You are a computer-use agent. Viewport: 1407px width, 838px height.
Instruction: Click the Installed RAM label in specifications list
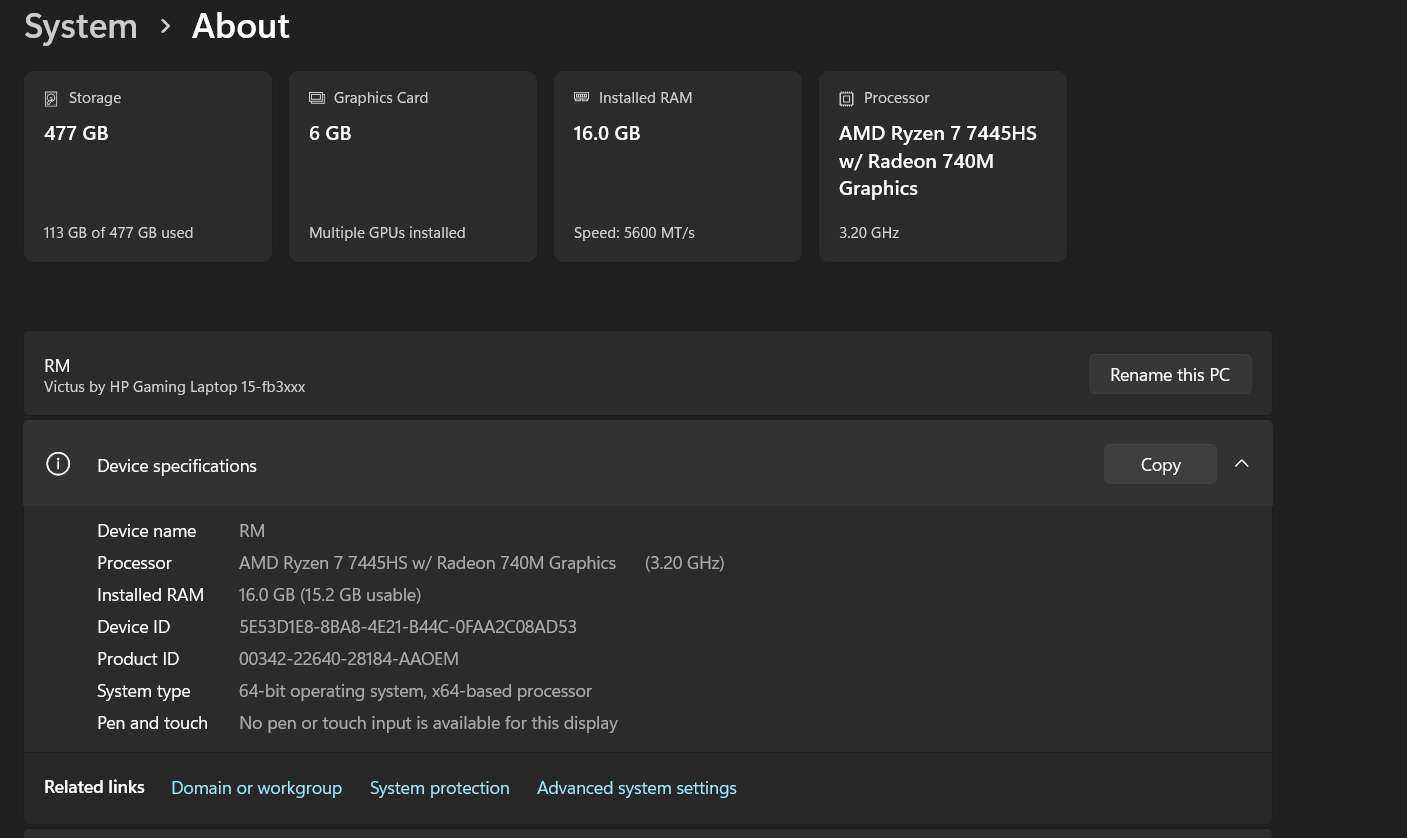(x=150, y=595)
